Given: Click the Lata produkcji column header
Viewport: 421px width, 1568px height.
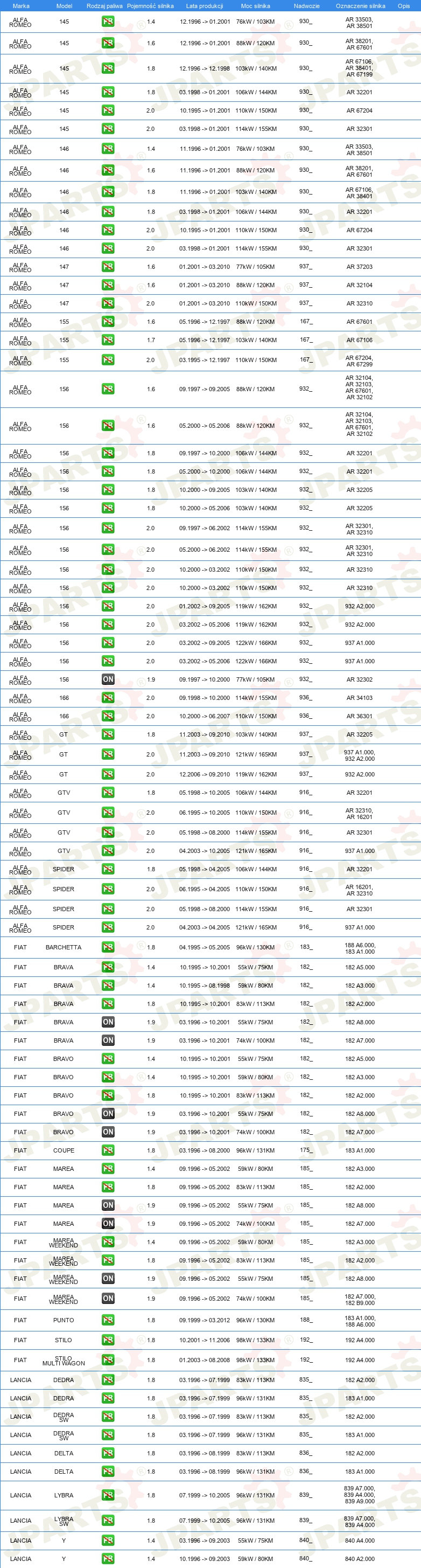Looking at the screenshot, I should (x=205, y=6).
